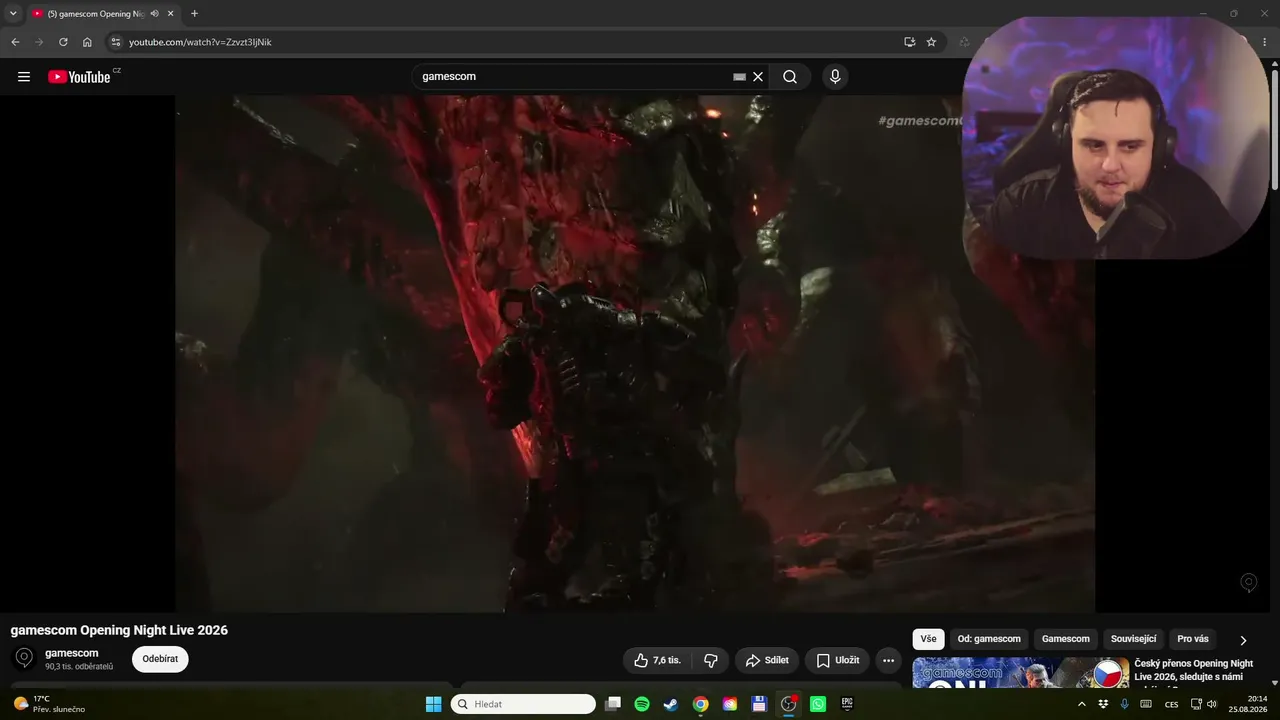This screenshot has width=1280, height=720.
Task: Install app icon in address bar
Action: click(909, 42)
